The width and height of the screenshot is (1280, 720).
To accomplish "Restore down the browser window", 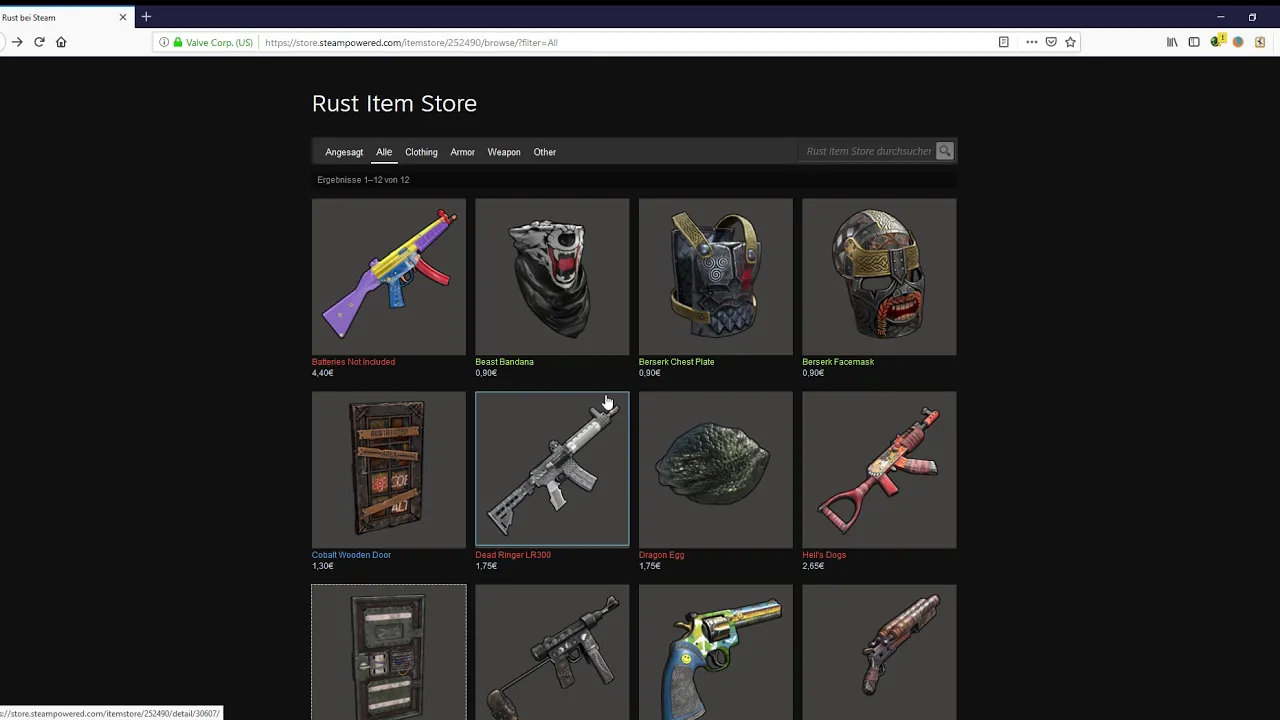I will pos(1252,17).
